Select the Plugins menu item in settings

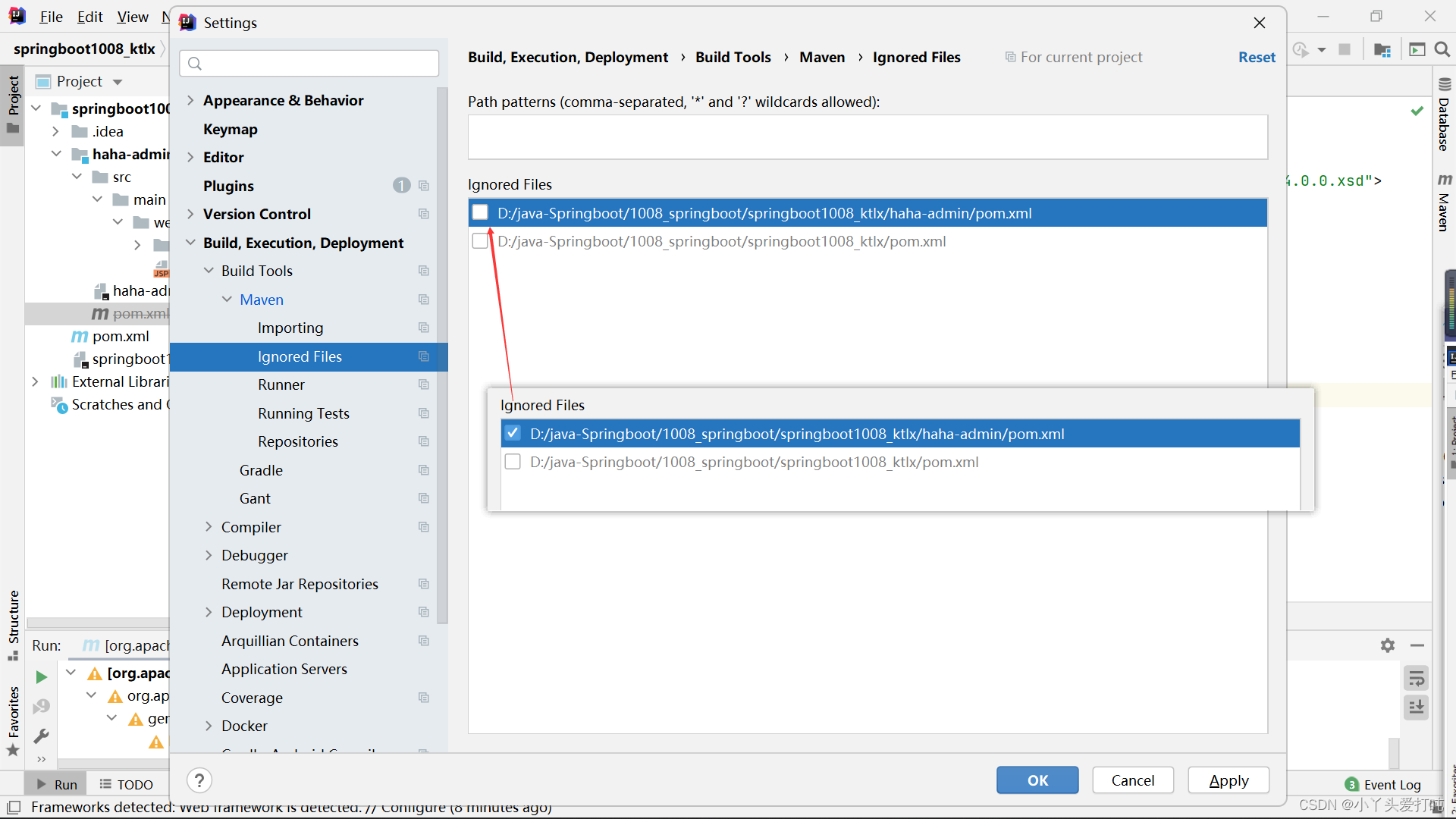point(228,185)
